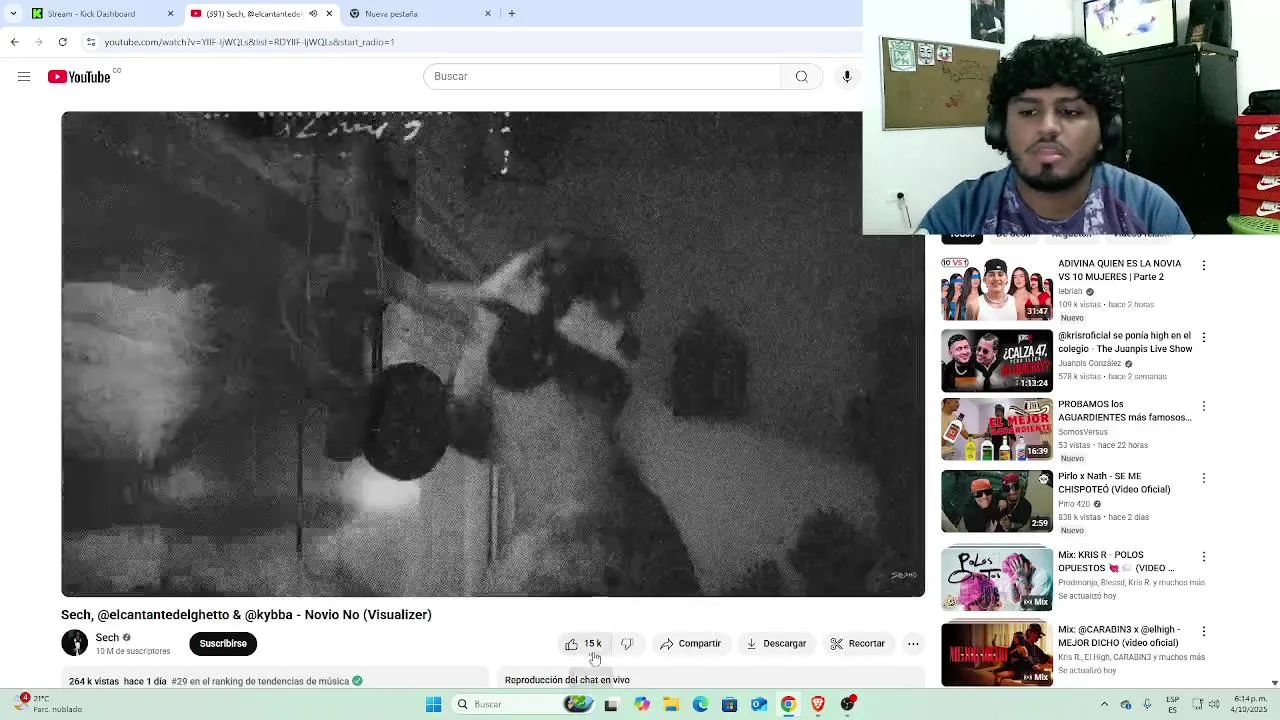Open the Copilot taskbar icon
Screen dimensions: 1280x720
tap(641, 705)
